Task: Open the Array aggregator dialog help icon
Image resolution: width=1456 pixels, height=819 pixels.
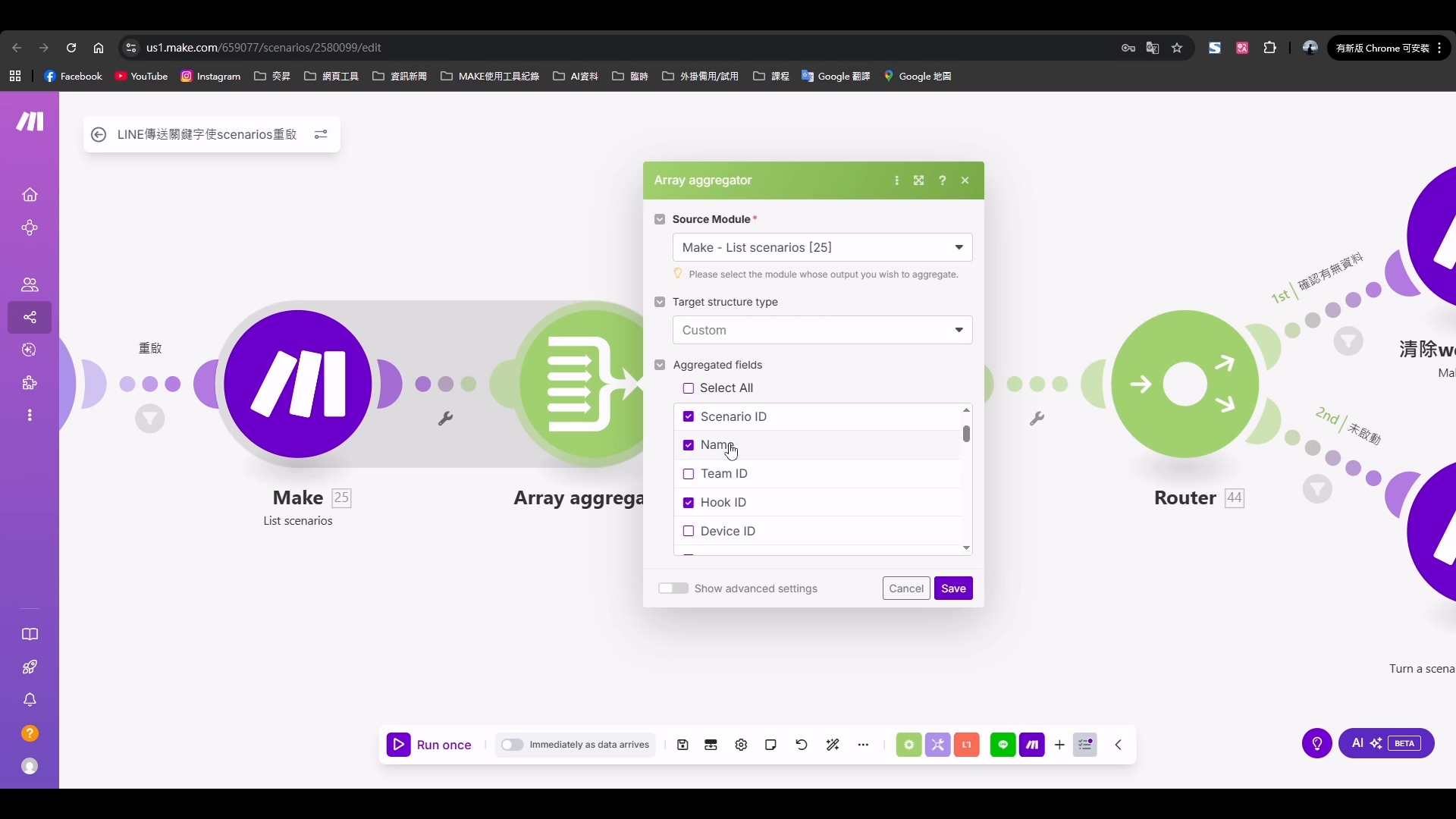Action: click(942, 180)
